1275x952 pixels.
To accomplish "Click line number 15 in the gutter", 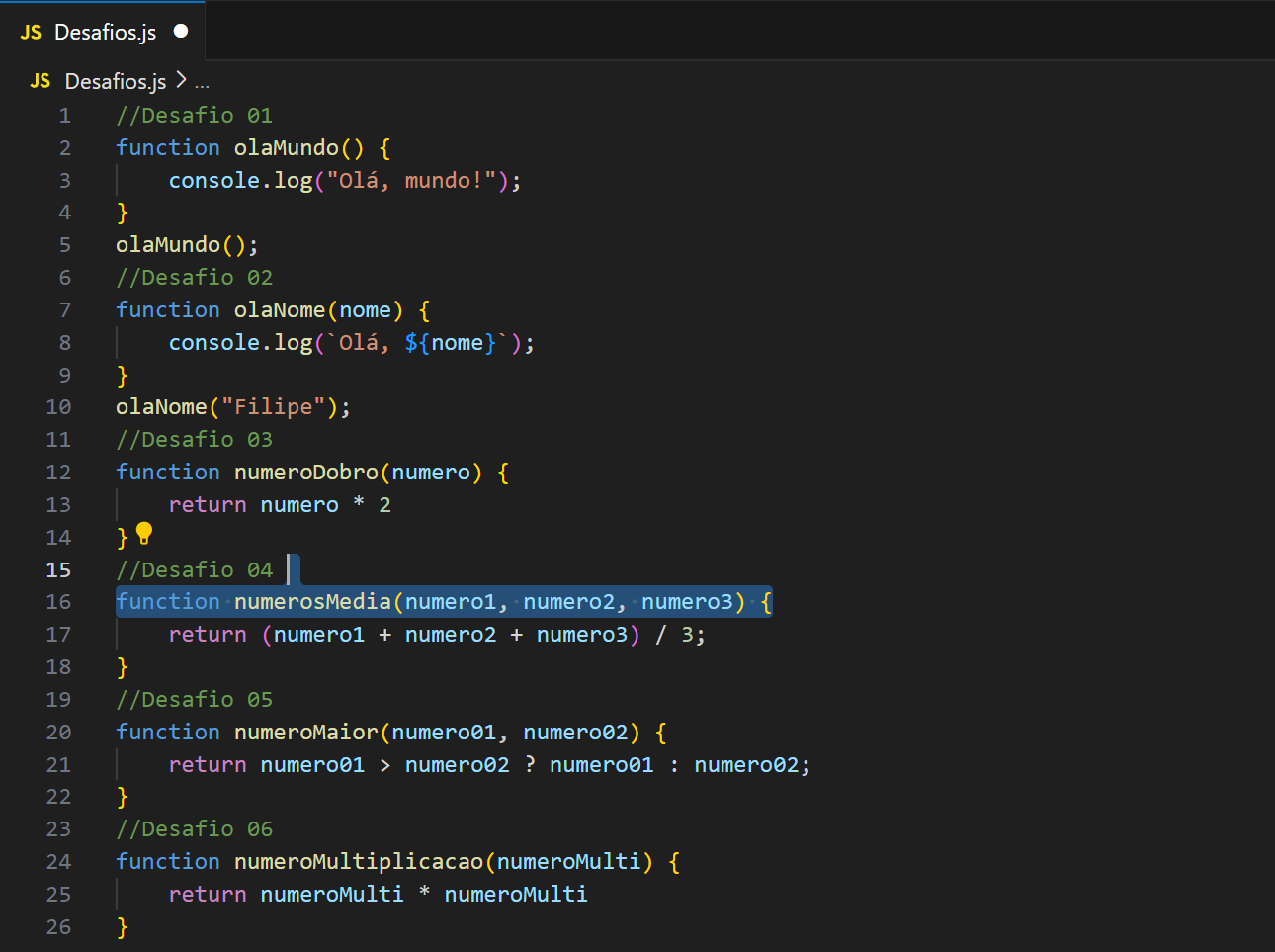I will click(x=58, y=569).
